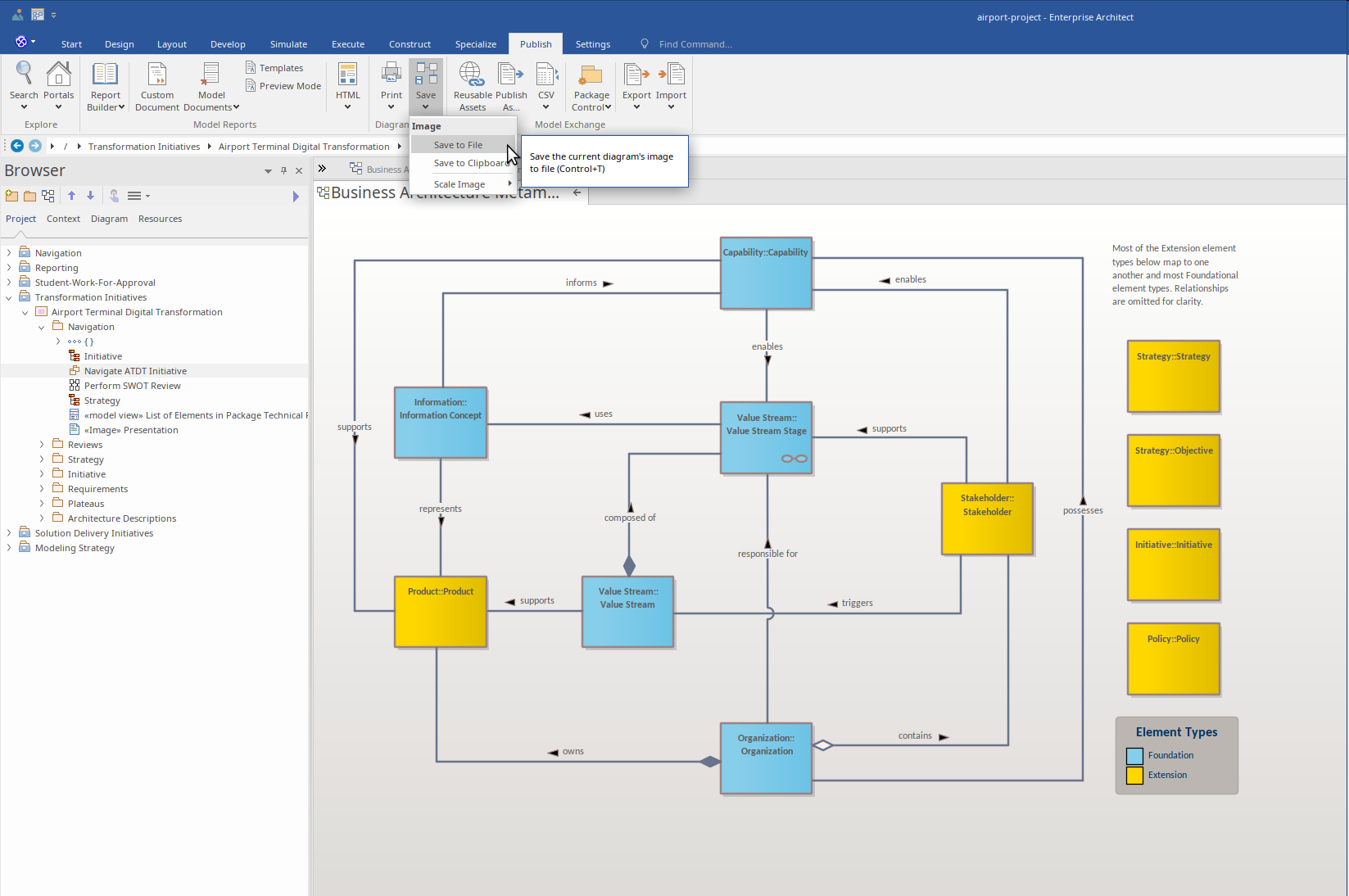Image resolution: width=1349 pixels, height=896 pixels.
Task: Click Airport Terminal Digital Transformation breadcrumb
Action: 304,147
